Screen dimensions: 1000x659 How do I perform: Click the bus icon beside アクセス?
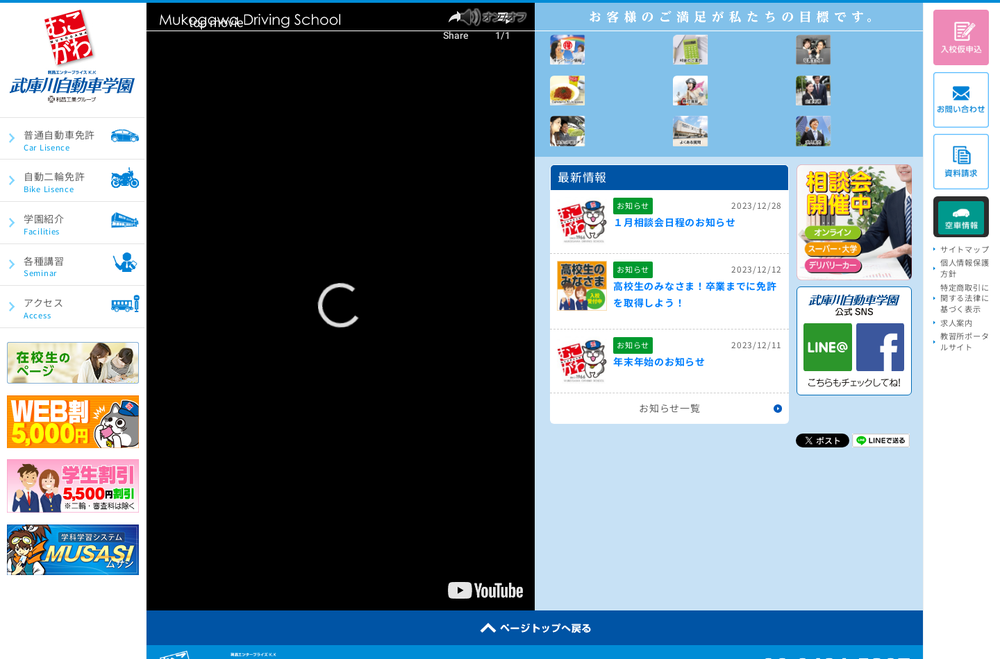coord(125,304)
